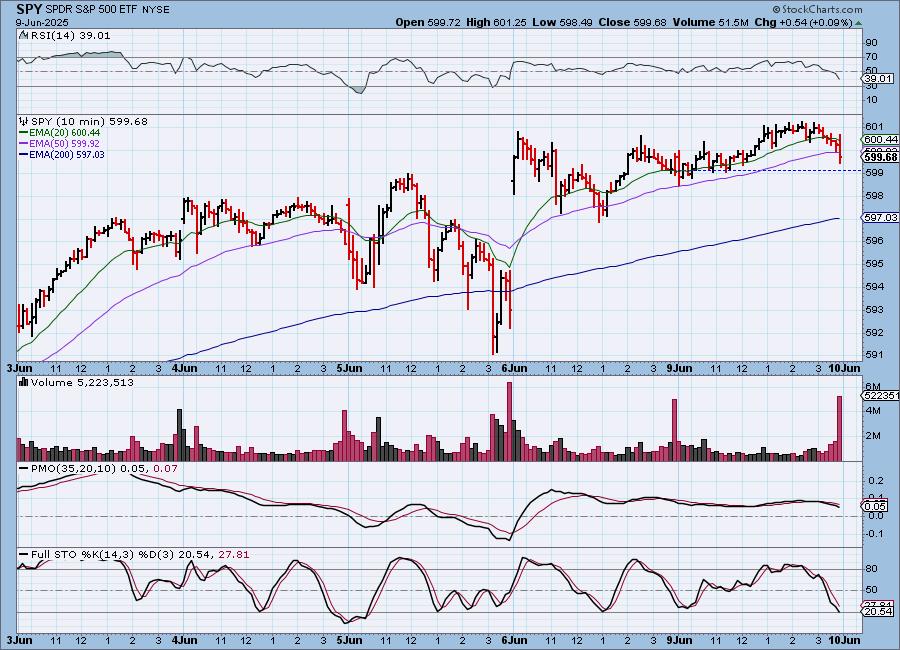This screenshot has height=650, width=900.
Task: Click the High 601.25 value
Action: (x=496, y=22)
